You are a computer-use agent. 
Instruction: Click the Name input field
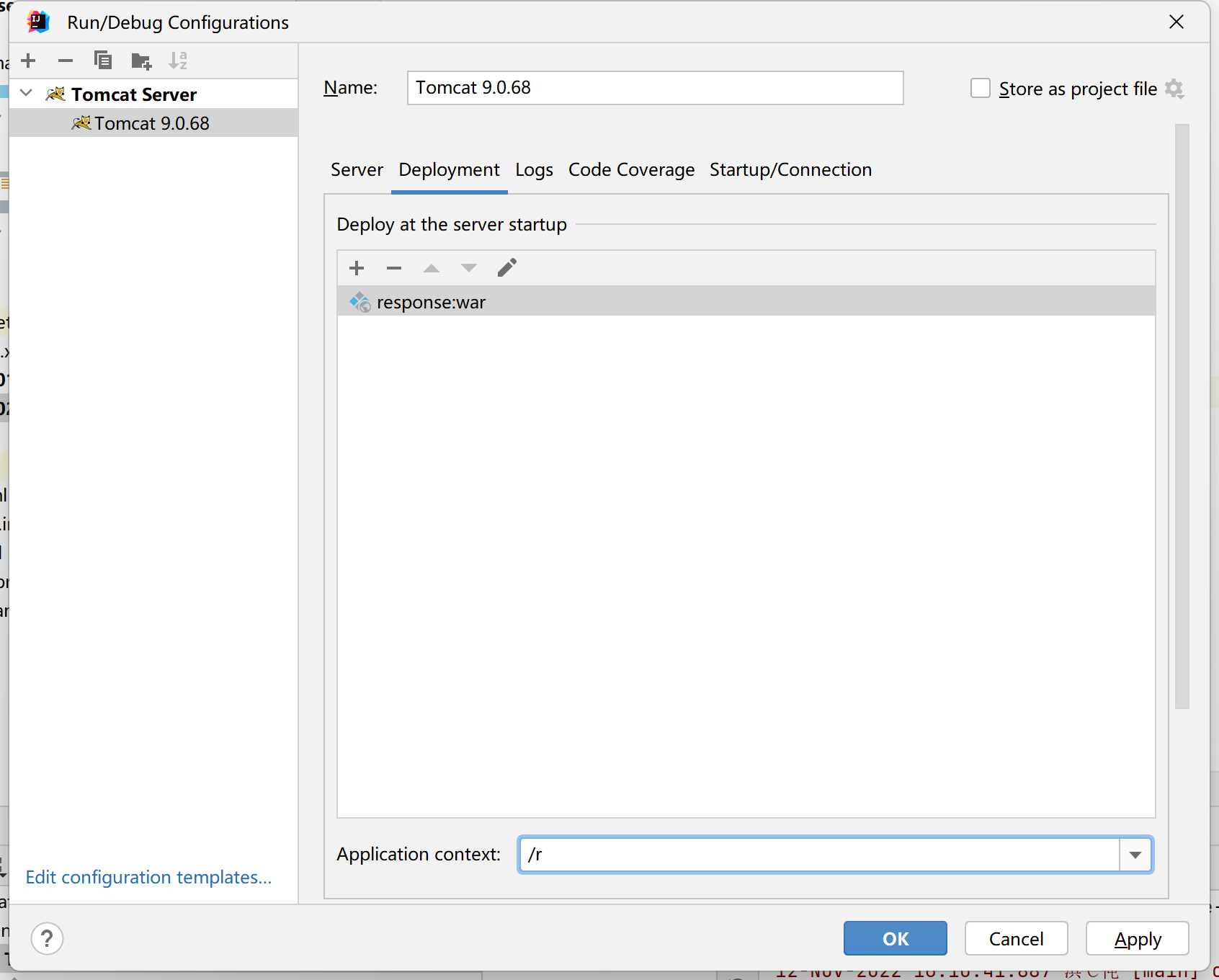(655, 88)
